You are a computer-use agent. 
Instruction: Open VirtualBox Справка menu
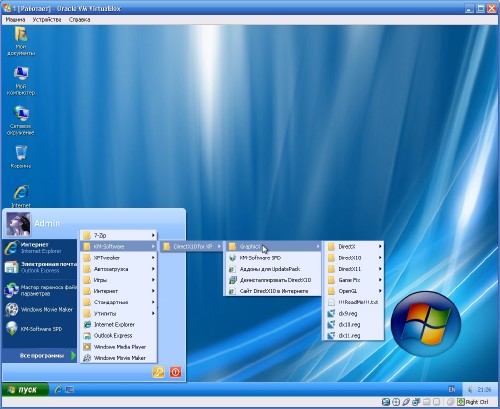(79, 20)
